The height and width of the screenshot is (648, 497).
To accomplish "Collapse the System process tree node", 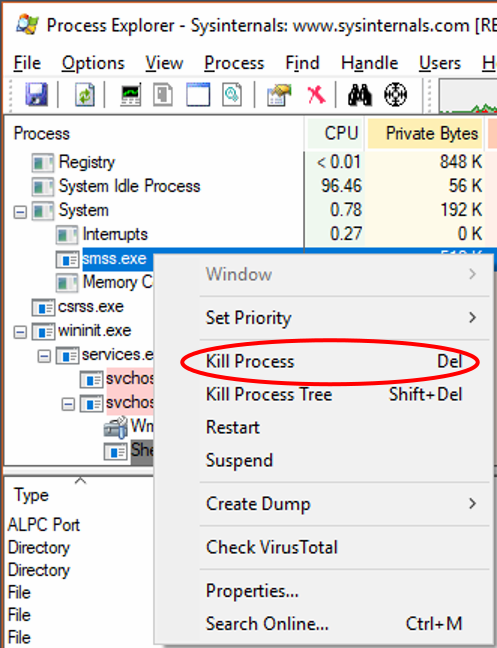I will point(20,212).
